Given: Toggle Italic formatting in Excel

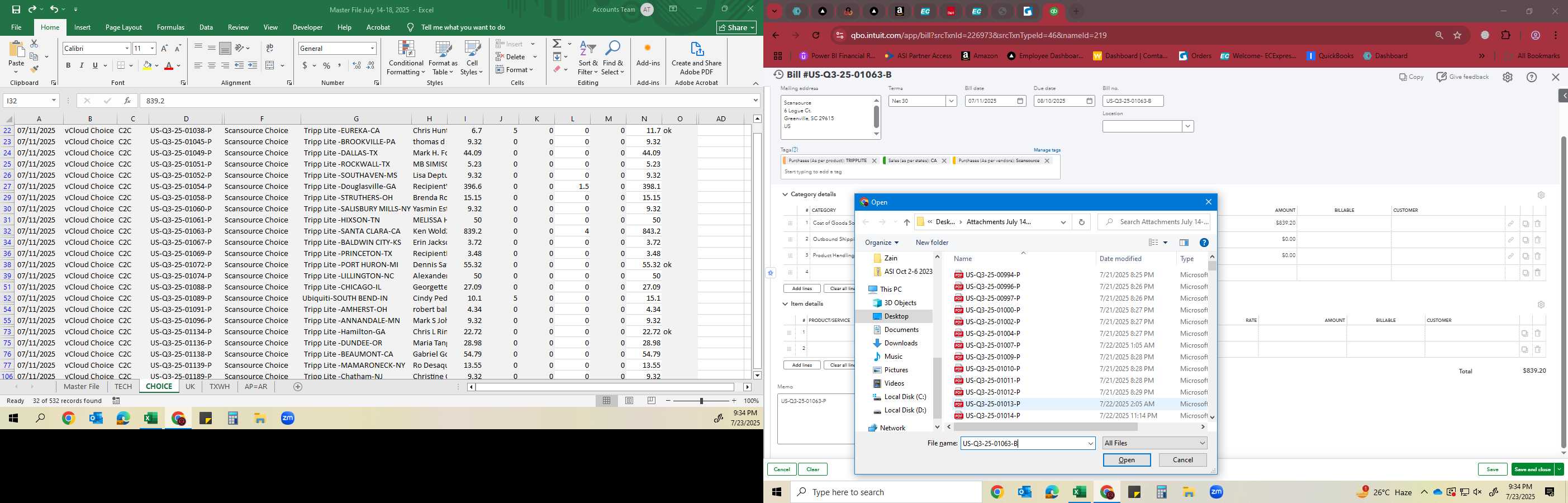Looking at the screenshot, I should [x=82, y=65].
